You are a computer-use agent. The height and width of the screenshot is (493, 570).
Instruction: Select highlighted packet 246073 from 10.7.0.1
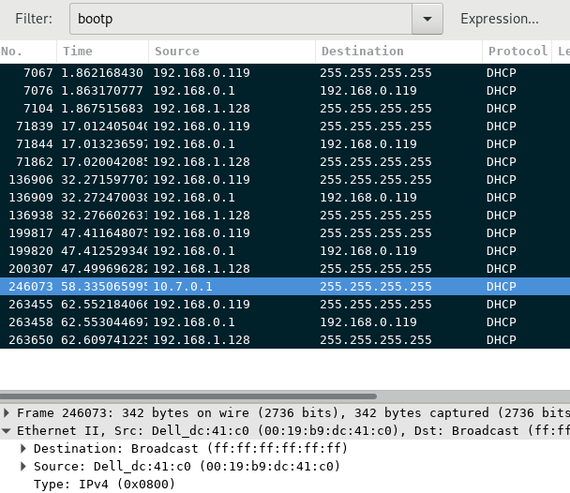[x=285, y=286]
